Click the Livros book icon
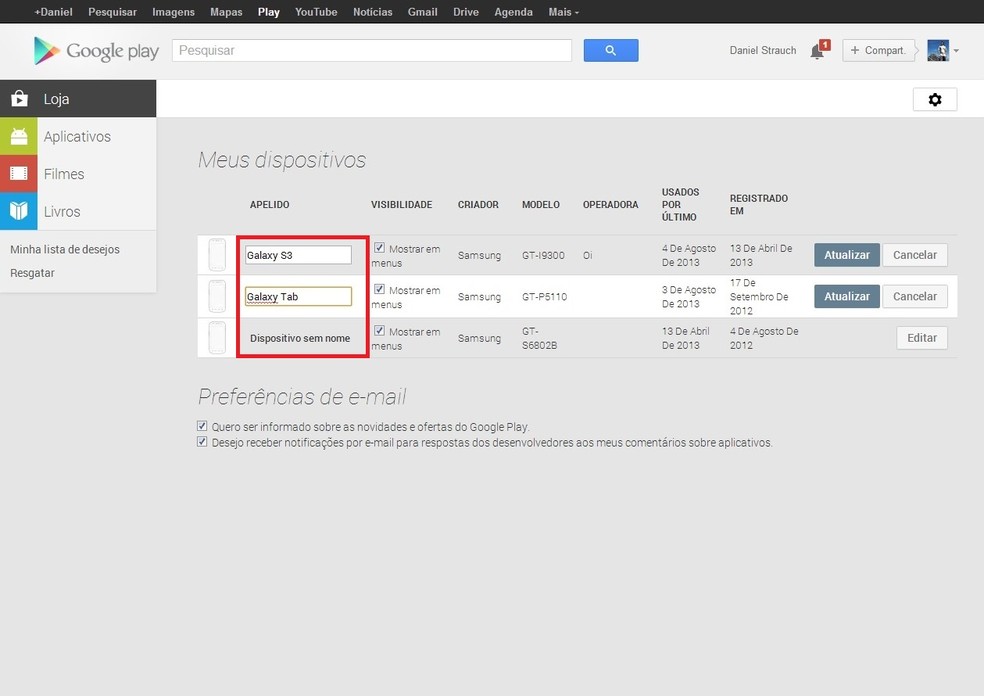 pyautogui.click(x=19, y=211)
